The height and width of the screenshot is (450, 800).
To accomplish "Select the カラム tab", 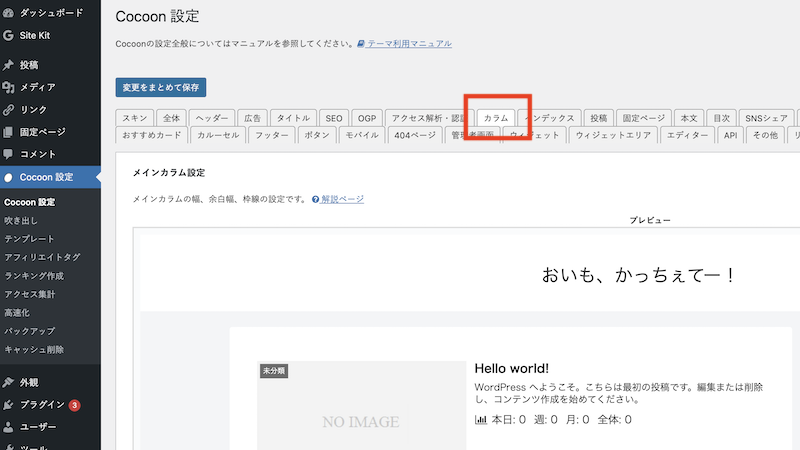I will click(x=496, y=118).
